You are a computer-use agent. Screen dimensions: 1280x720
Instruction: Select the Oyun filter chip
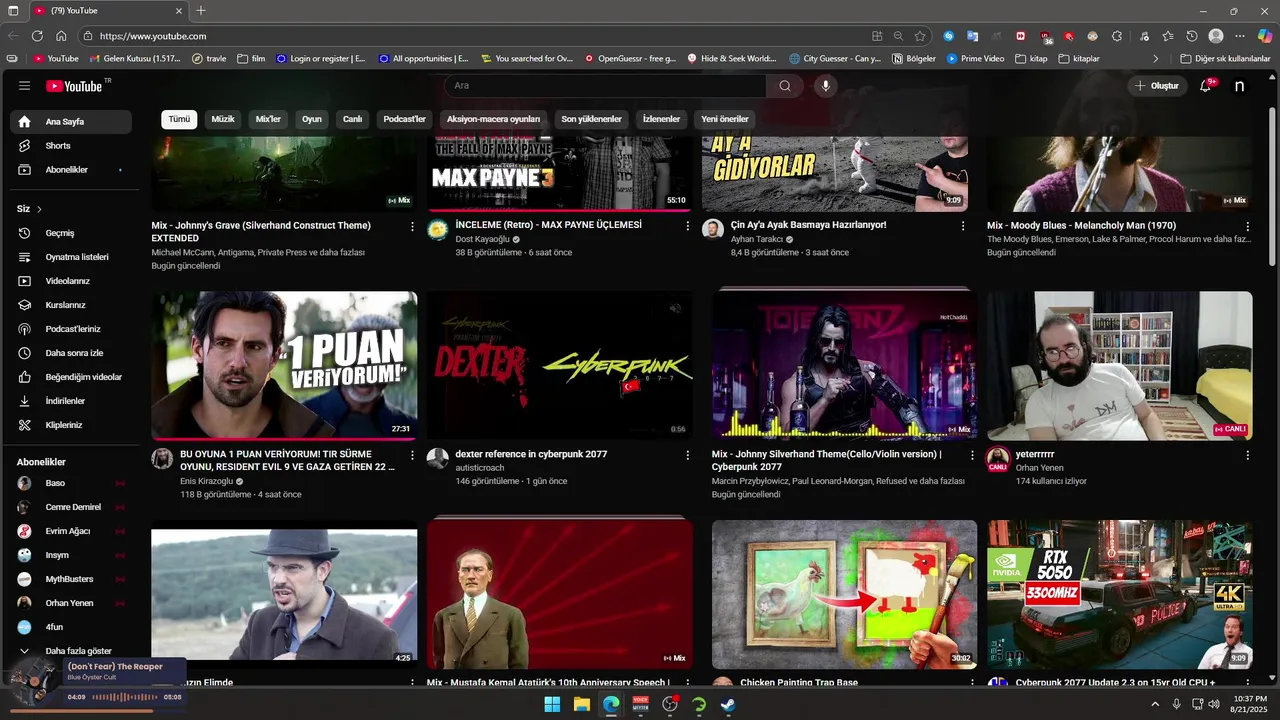coord(312,119)
